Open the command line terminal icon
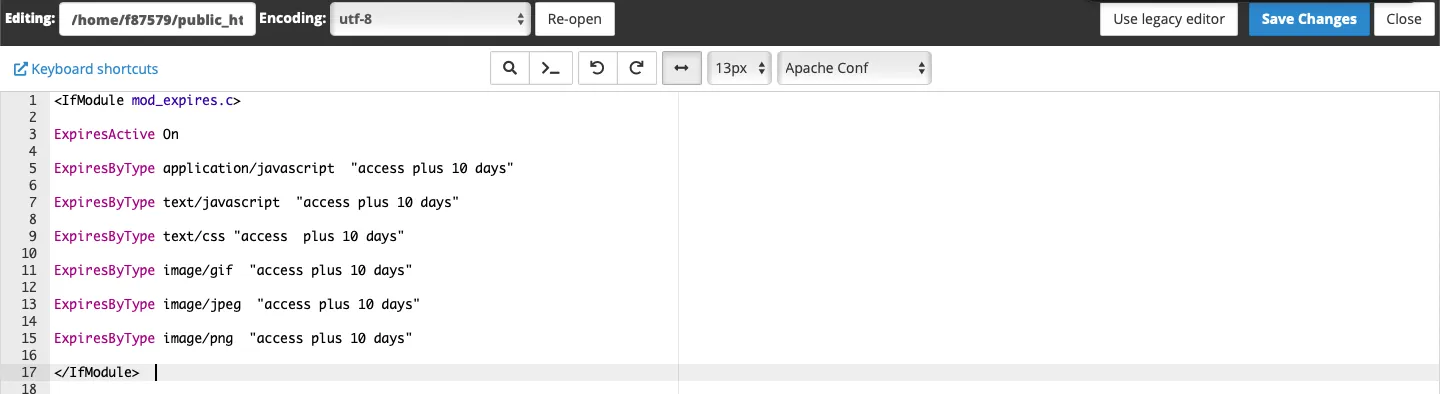The image size is (1440, 394). click(550, 68)
